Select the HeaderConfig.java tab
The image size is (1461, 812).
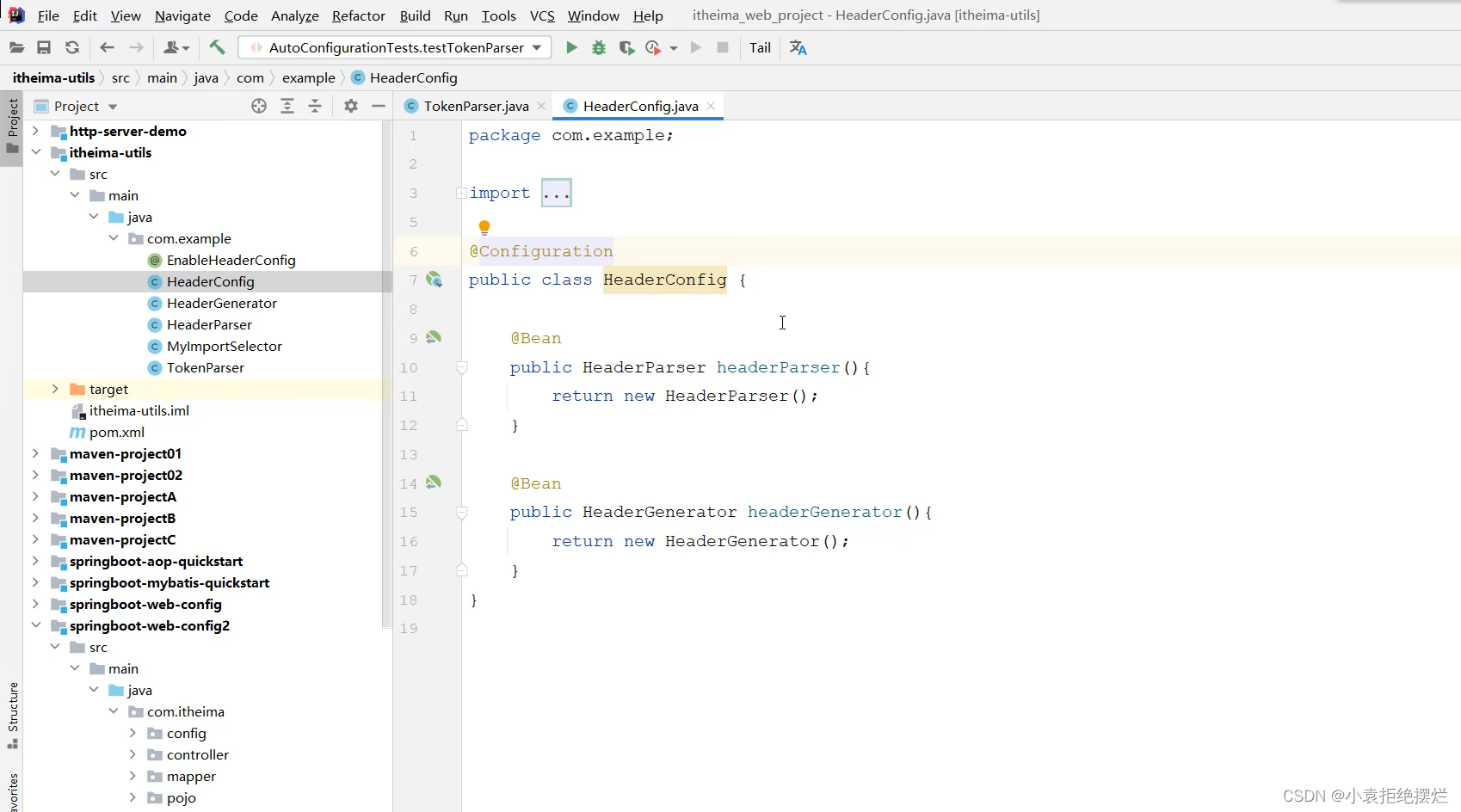(x=640, y=106)
